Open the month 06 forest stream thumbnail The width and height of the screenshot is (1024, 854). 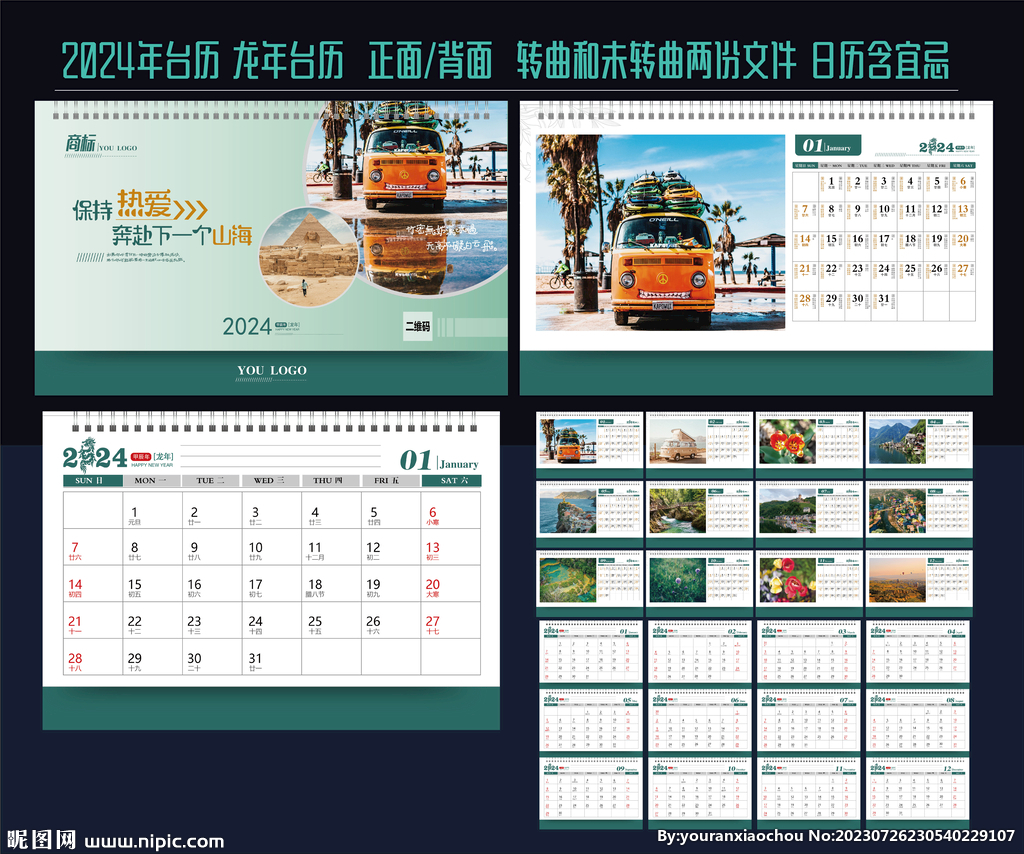coord(677,511)
